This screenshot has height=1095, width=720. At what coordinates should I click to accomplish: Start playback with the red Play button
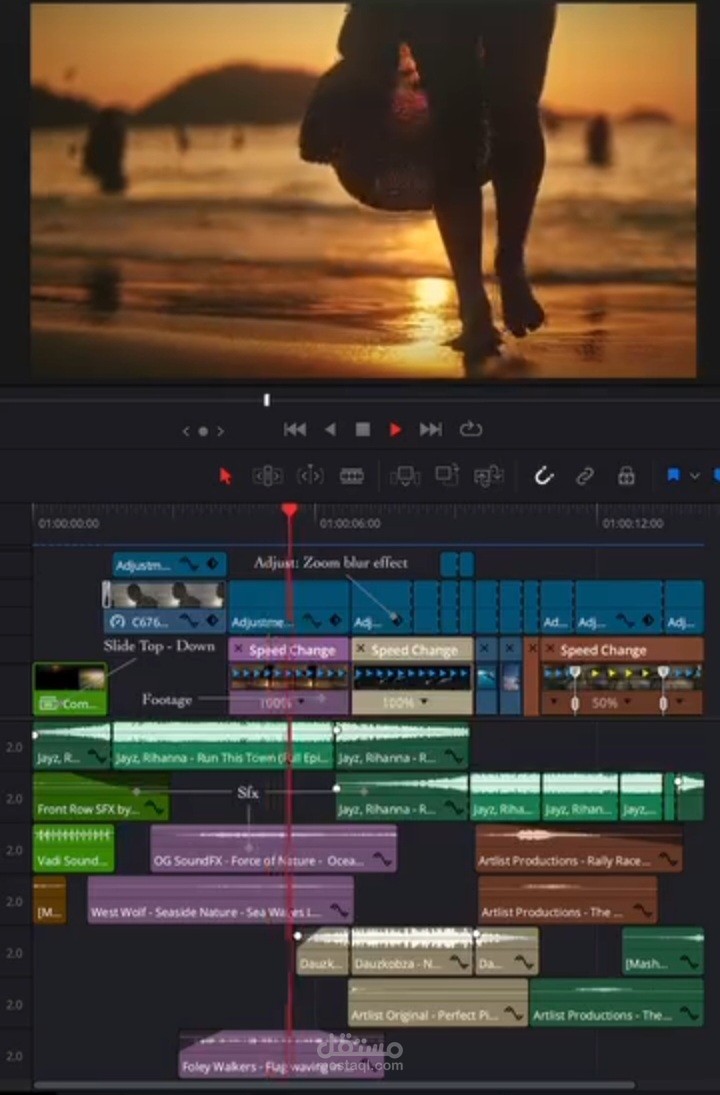(395, 429)
